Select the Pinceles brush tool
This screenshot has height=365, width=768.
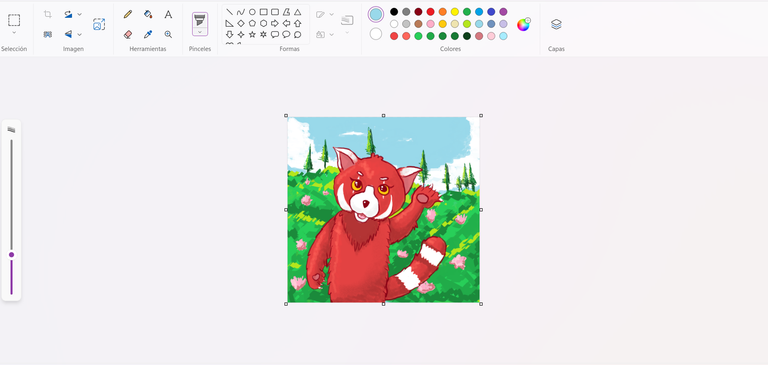tap(200, 20)
